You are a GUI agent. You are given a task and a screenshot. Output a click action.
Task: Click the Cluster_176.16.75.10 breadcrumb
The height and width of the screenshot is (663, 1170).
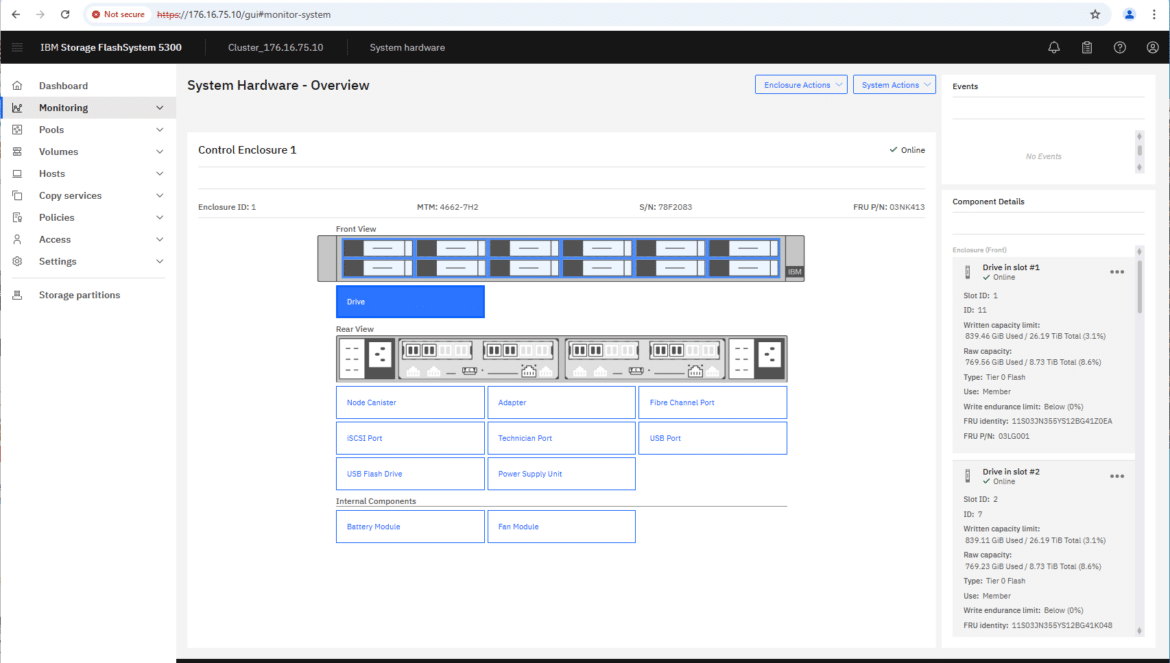click(x=275, y=47)
